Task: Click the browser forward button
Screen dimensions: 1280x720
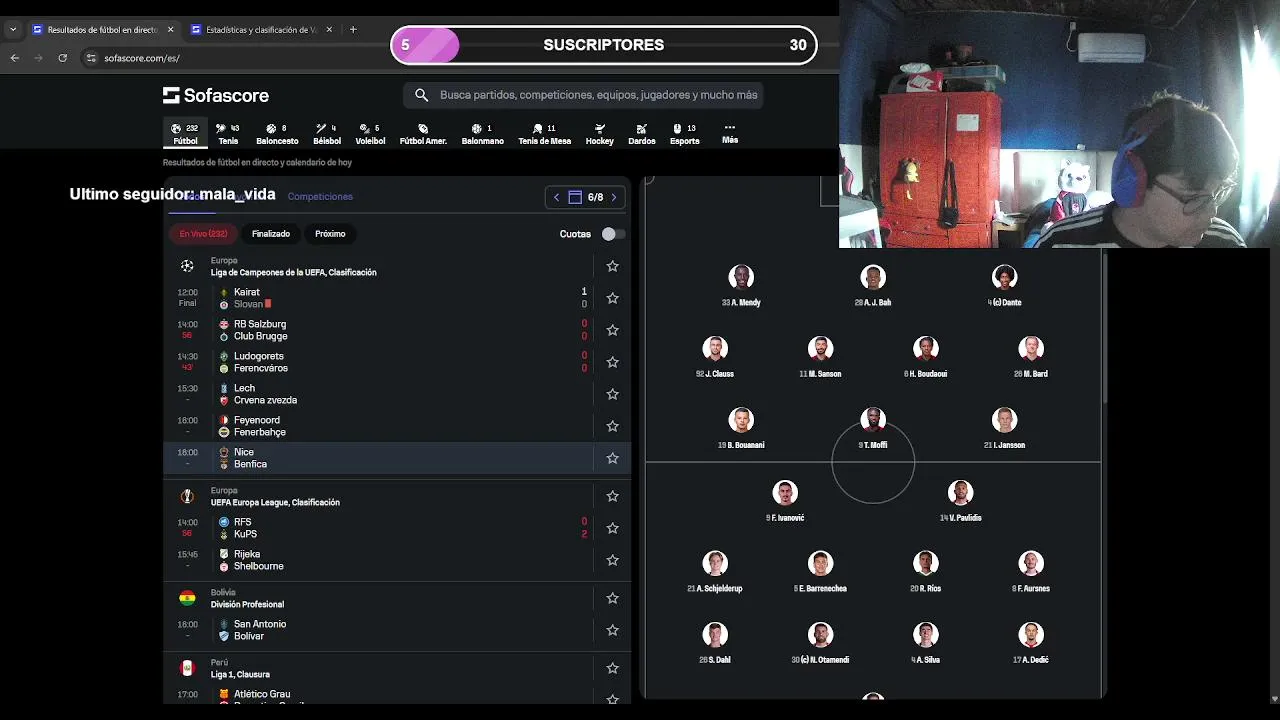Action: coord(39,58)
